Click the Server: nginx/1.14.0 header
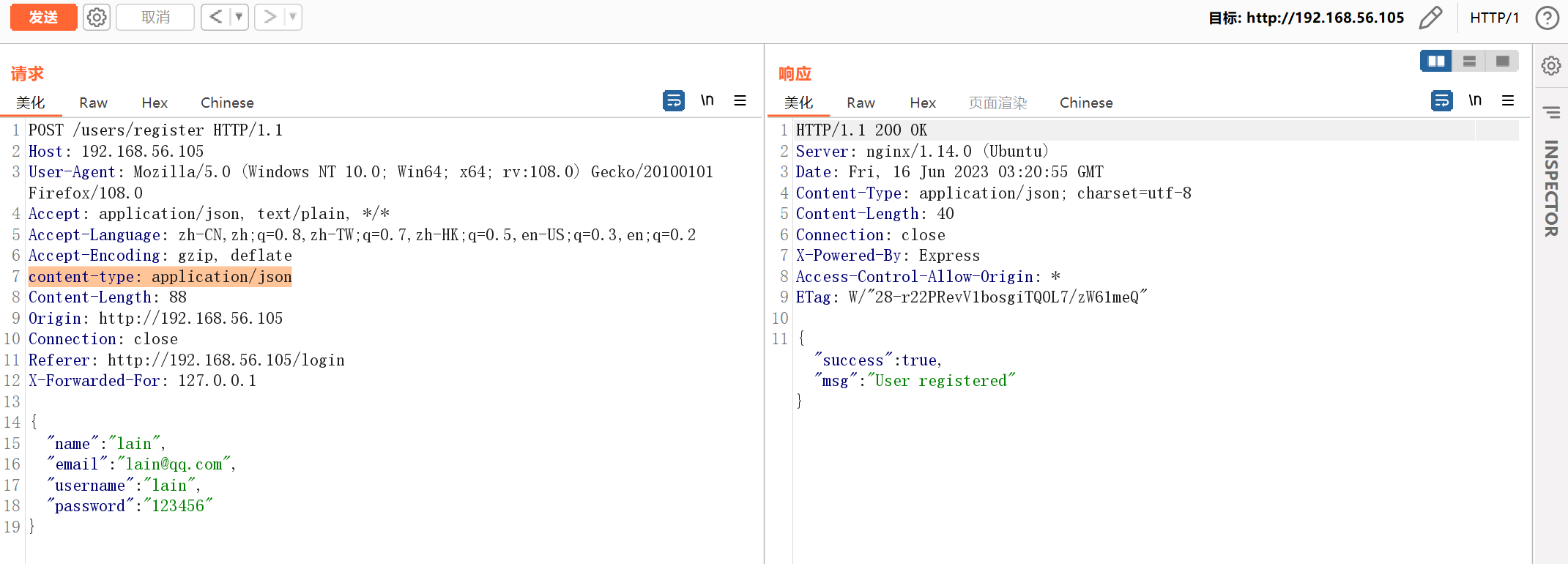Image resolution: width=1568 pixels, height=564 pixels. 922,152
